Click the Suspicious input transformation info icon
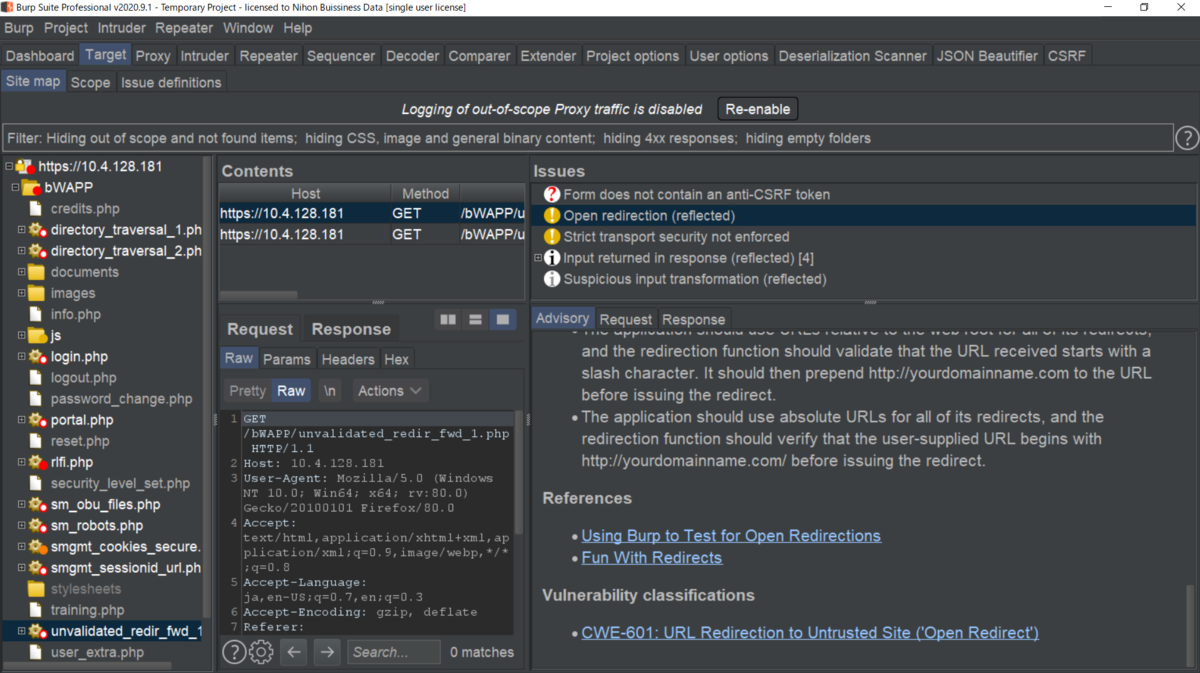Image resolution: width=1200 pixels, height=673 pixels. click(552, 279)
